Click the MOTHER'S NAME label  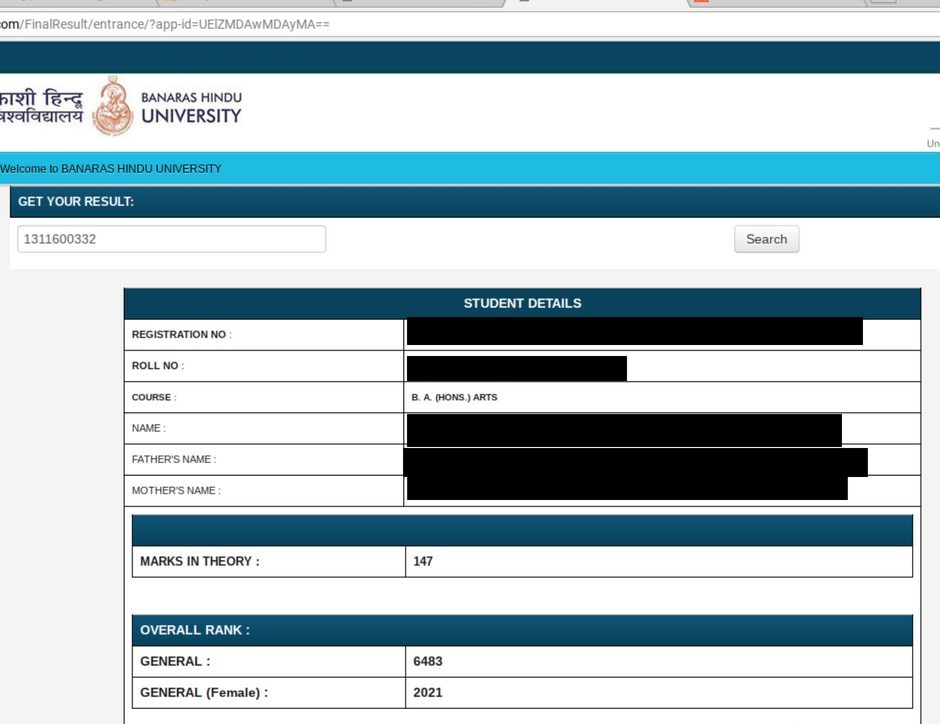[176, 490]
